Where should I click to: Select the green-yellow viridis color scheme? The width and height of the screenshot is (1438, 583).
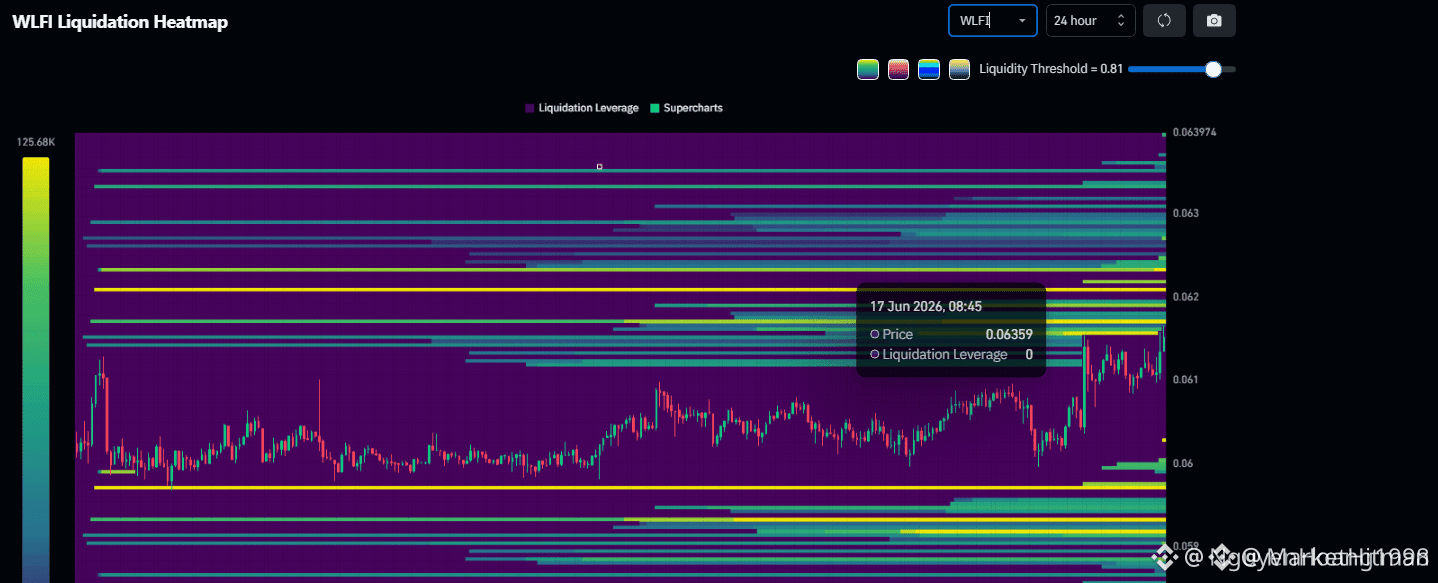pos(867,69)
